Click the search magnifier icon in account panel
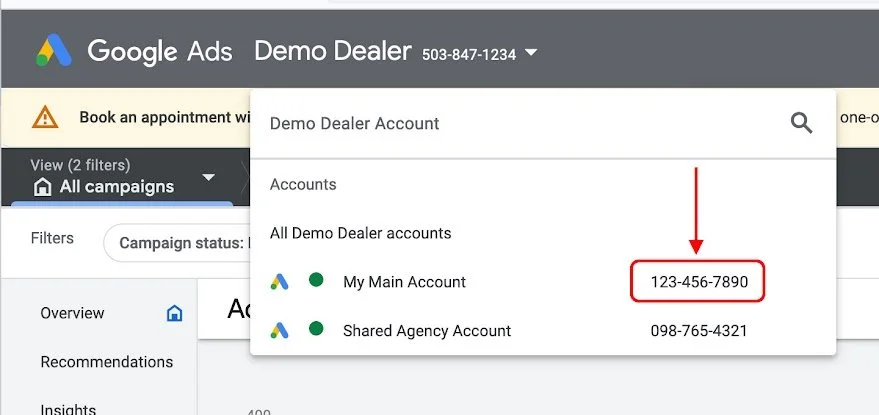This screenshot has width=879, height=415. (801, 123)
